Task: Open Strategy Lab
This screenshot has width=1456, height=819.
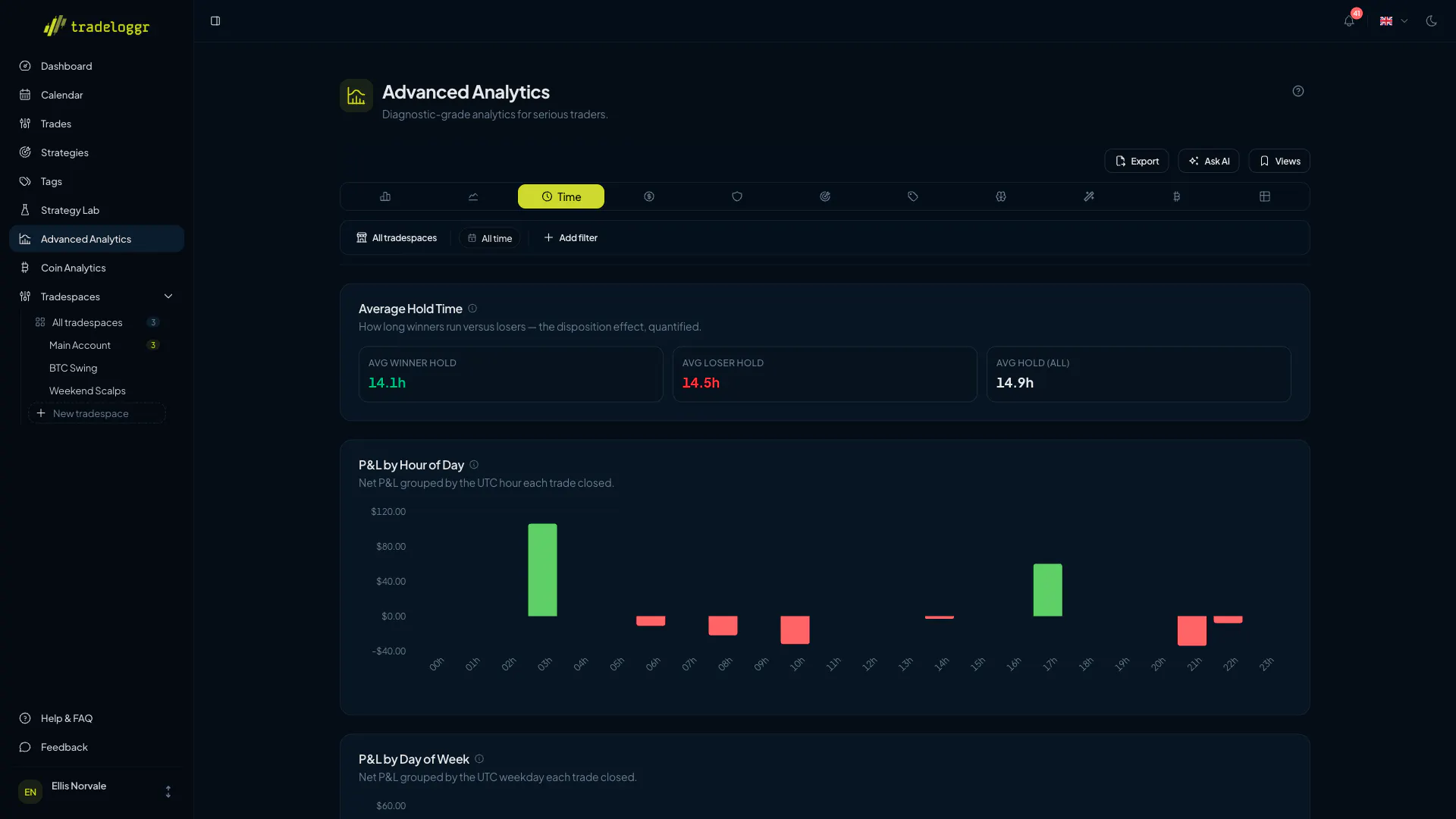Action: tap(96, 210)
